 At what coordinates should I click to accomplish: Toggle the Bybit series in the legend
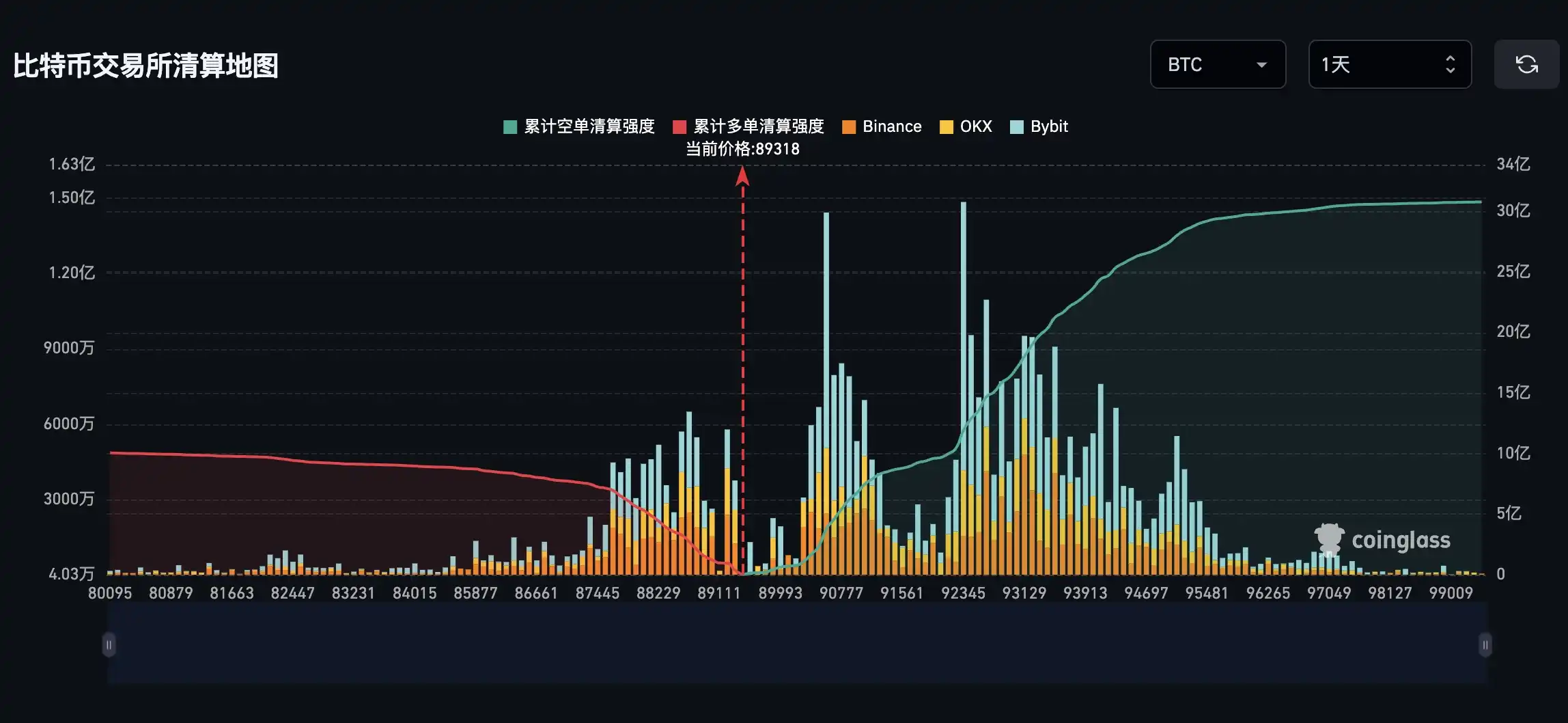pos(1043,126)
